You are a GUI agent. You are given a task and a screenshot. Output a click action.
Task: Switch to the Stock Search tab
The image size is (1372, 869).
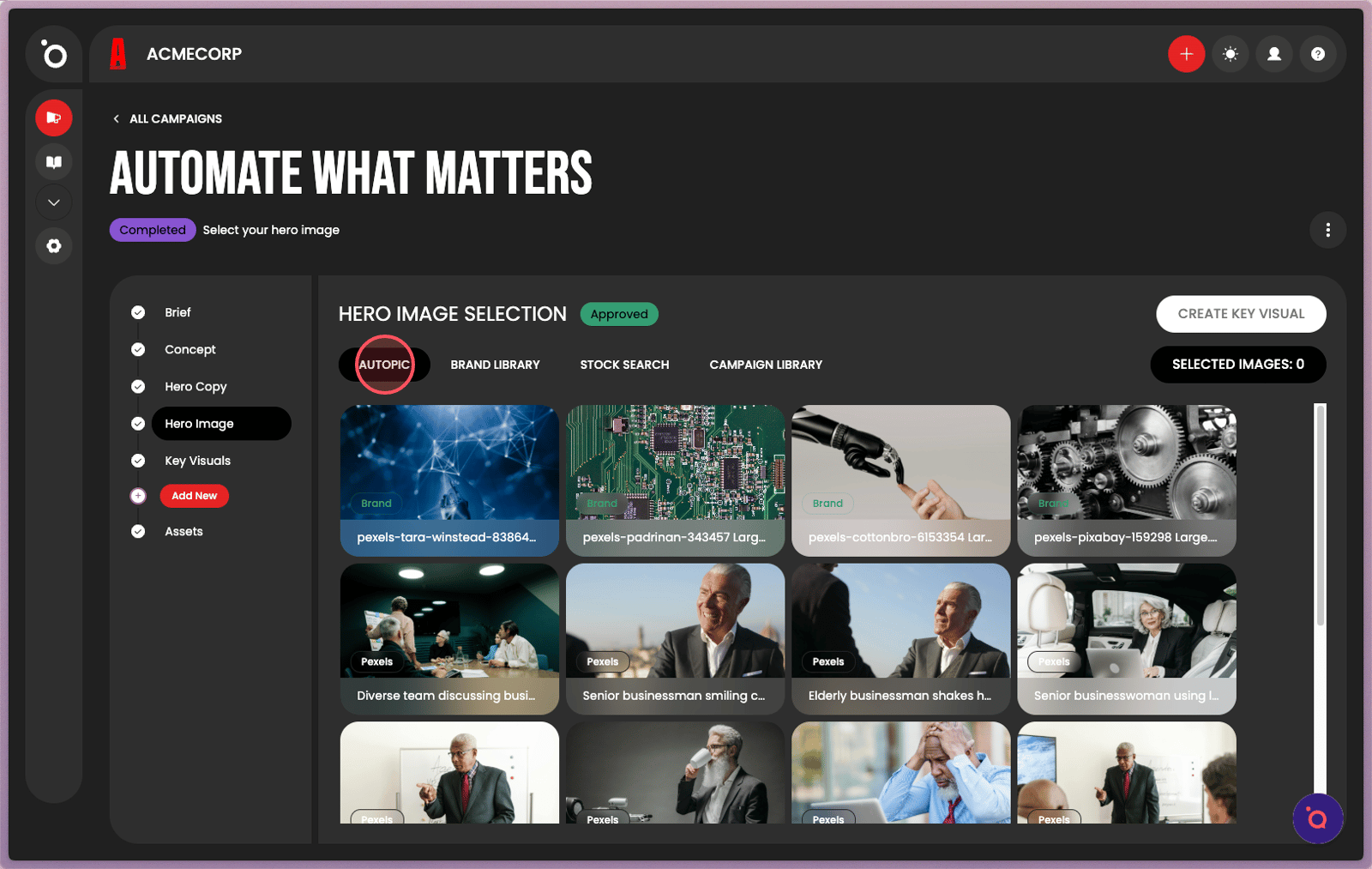(624, 365)
